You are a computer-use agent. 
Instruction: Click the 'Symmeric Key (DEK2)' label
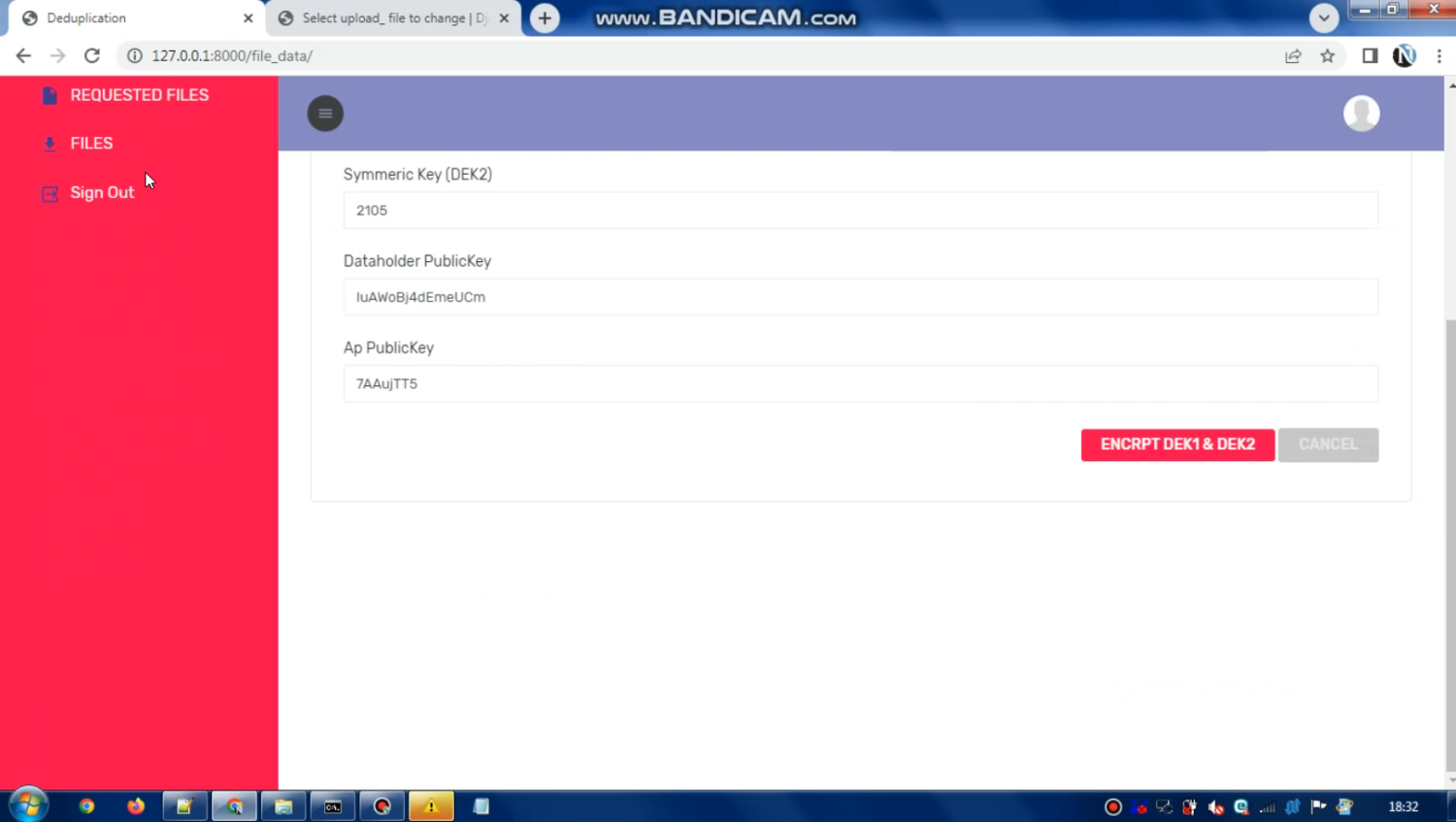coord(417,175)
